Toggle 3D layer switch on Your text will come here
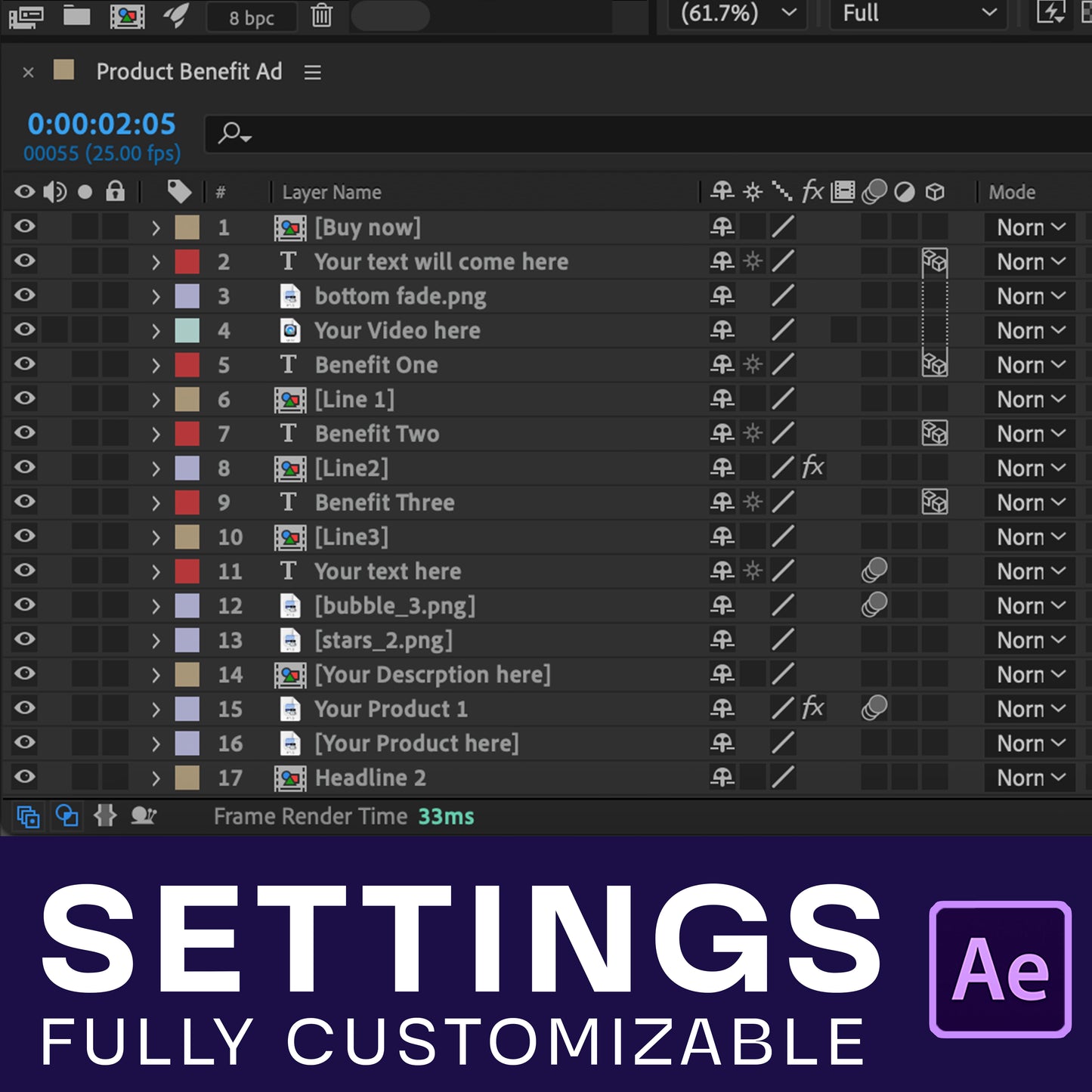The image size is (1092, 1092). (x=935, y=261)
